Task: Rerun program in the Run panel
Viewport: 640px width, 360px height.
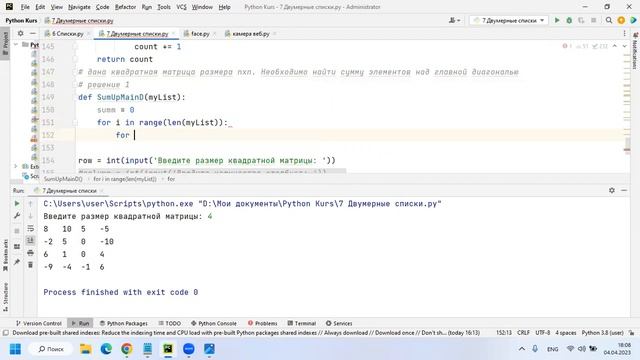Action: click(x=17, y=203)
